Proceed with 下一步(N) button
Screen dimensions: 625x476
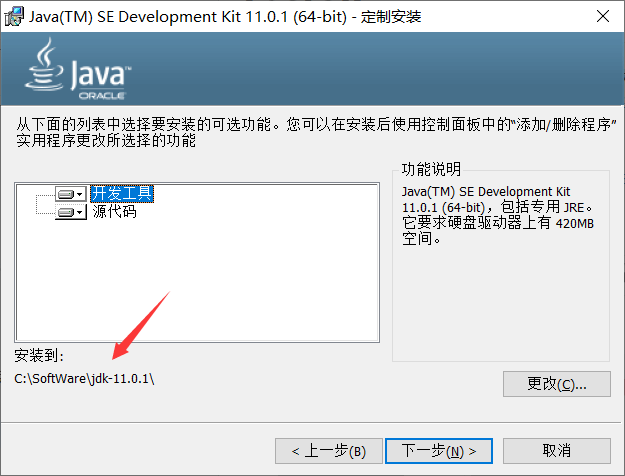(439, 451)
